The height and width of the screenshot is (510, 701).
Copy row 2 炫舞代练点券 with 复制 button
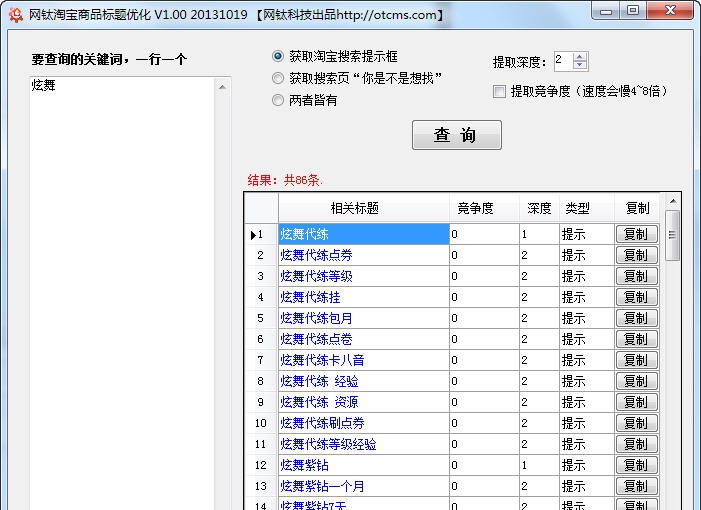point(637,255)
